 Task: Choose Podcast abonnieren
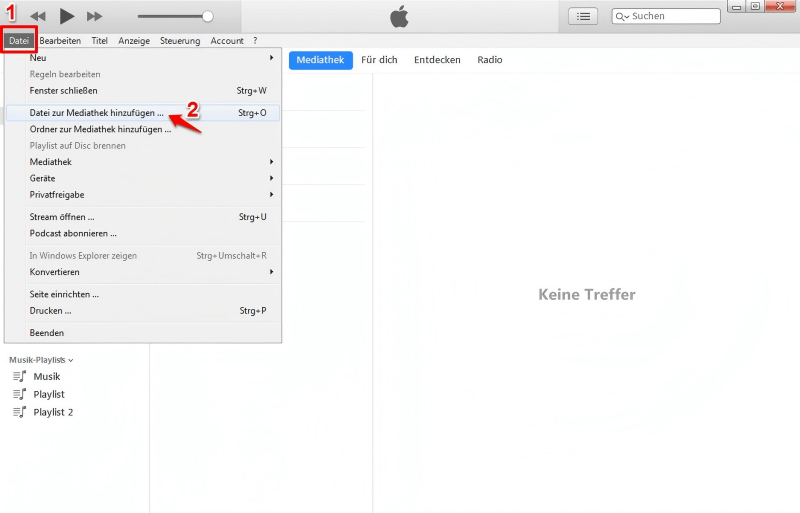(143, 233)
